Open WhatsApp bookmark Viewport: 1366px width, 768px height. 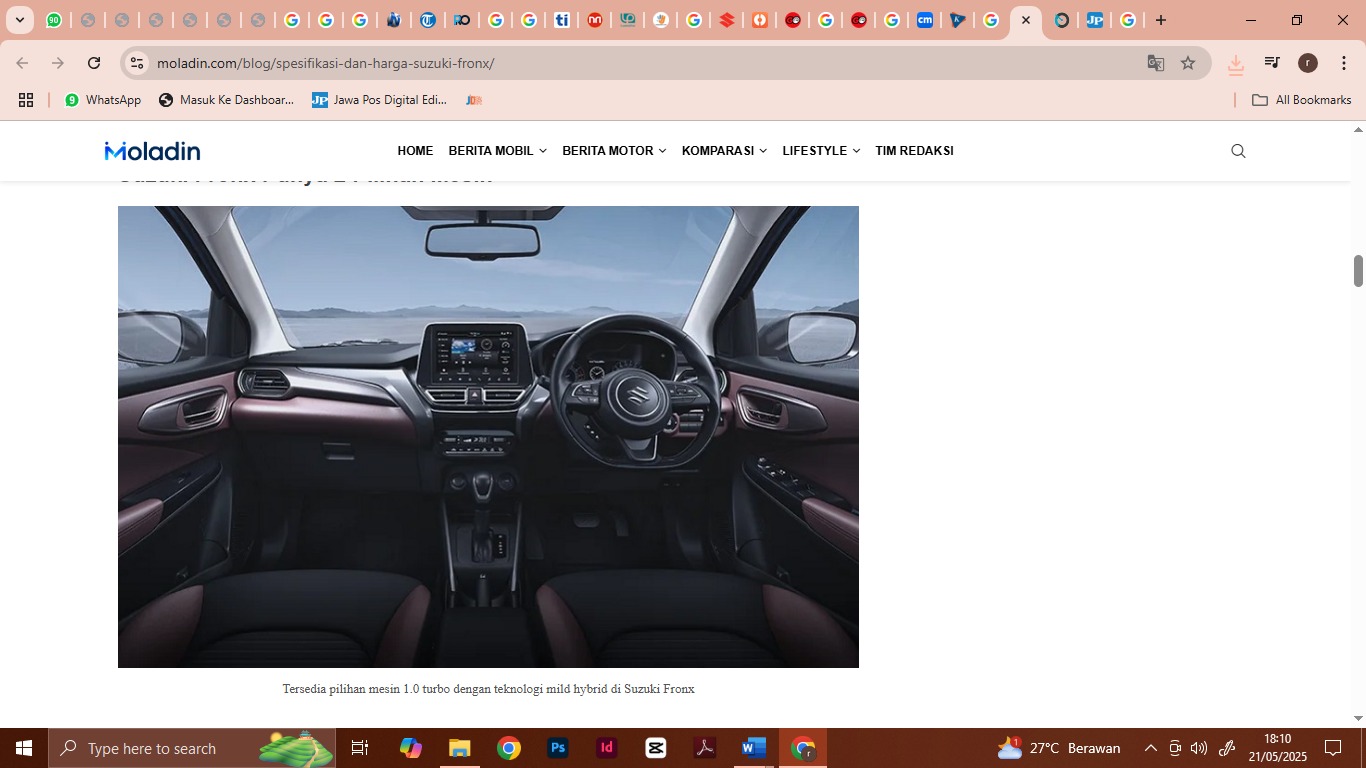point(103,100)
